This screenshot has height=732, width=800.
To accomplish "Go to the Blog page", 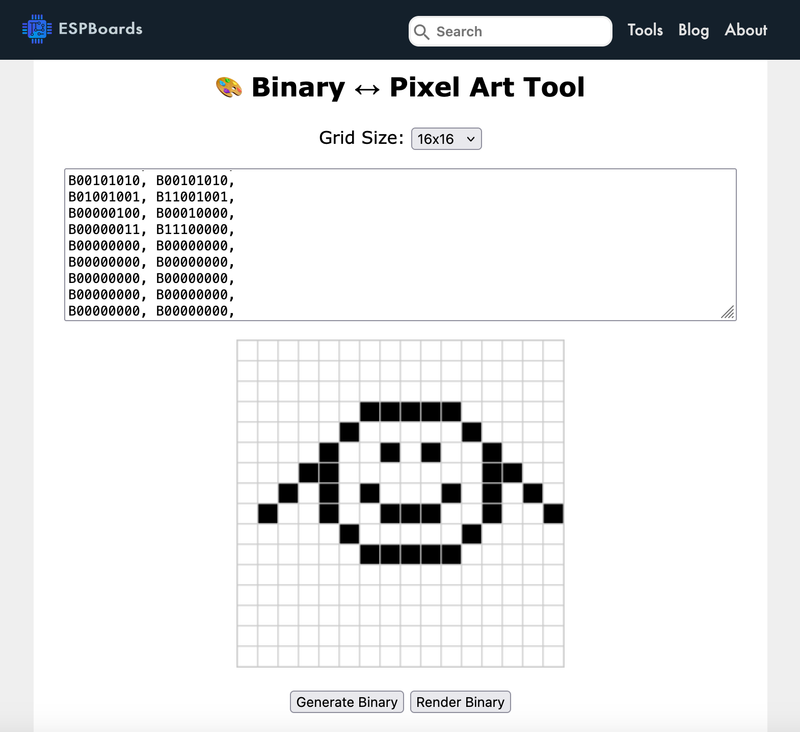I will click(693, 30).
